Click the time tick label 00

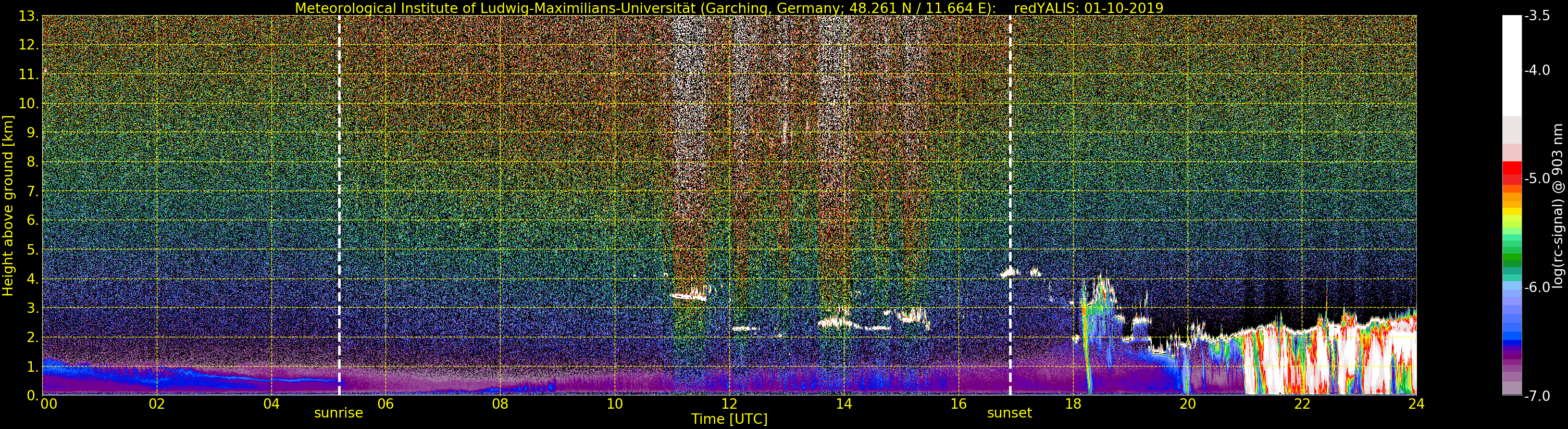[48, 403]
